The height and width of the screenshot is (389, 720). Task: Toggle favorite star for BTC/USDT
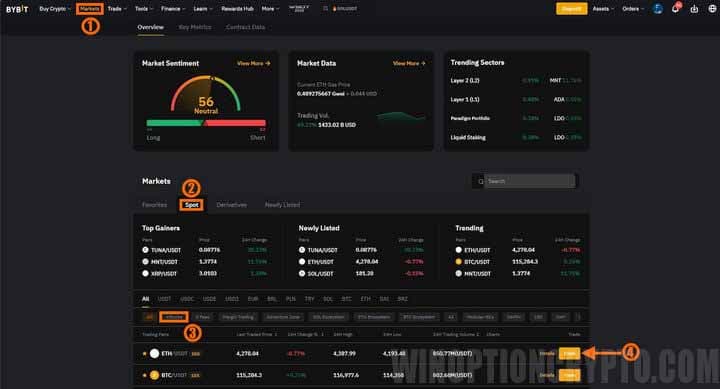tap(145, 375)
